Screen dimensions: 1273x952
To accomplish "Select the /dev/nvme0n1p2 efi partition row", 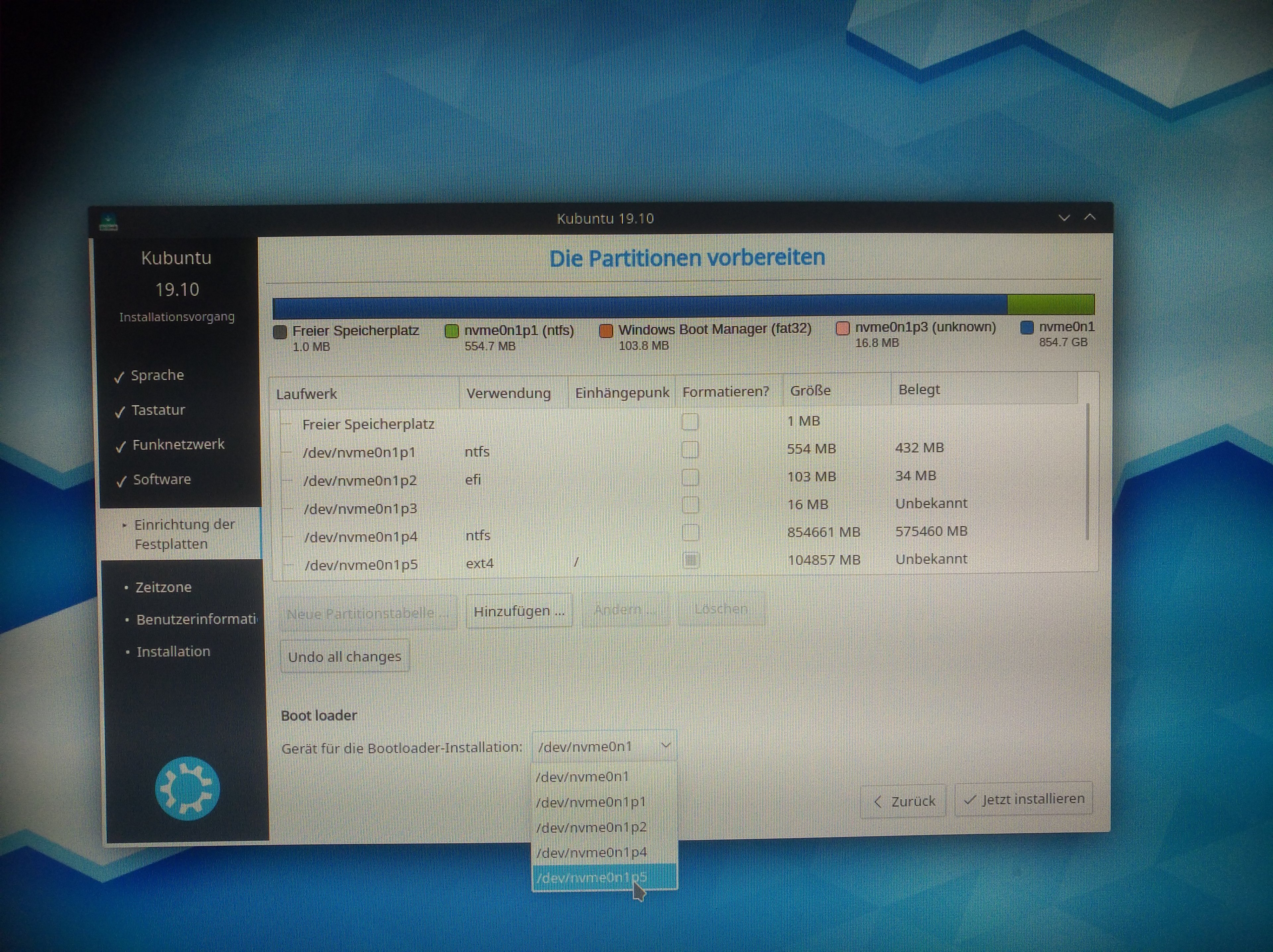I will coord(360,480).
